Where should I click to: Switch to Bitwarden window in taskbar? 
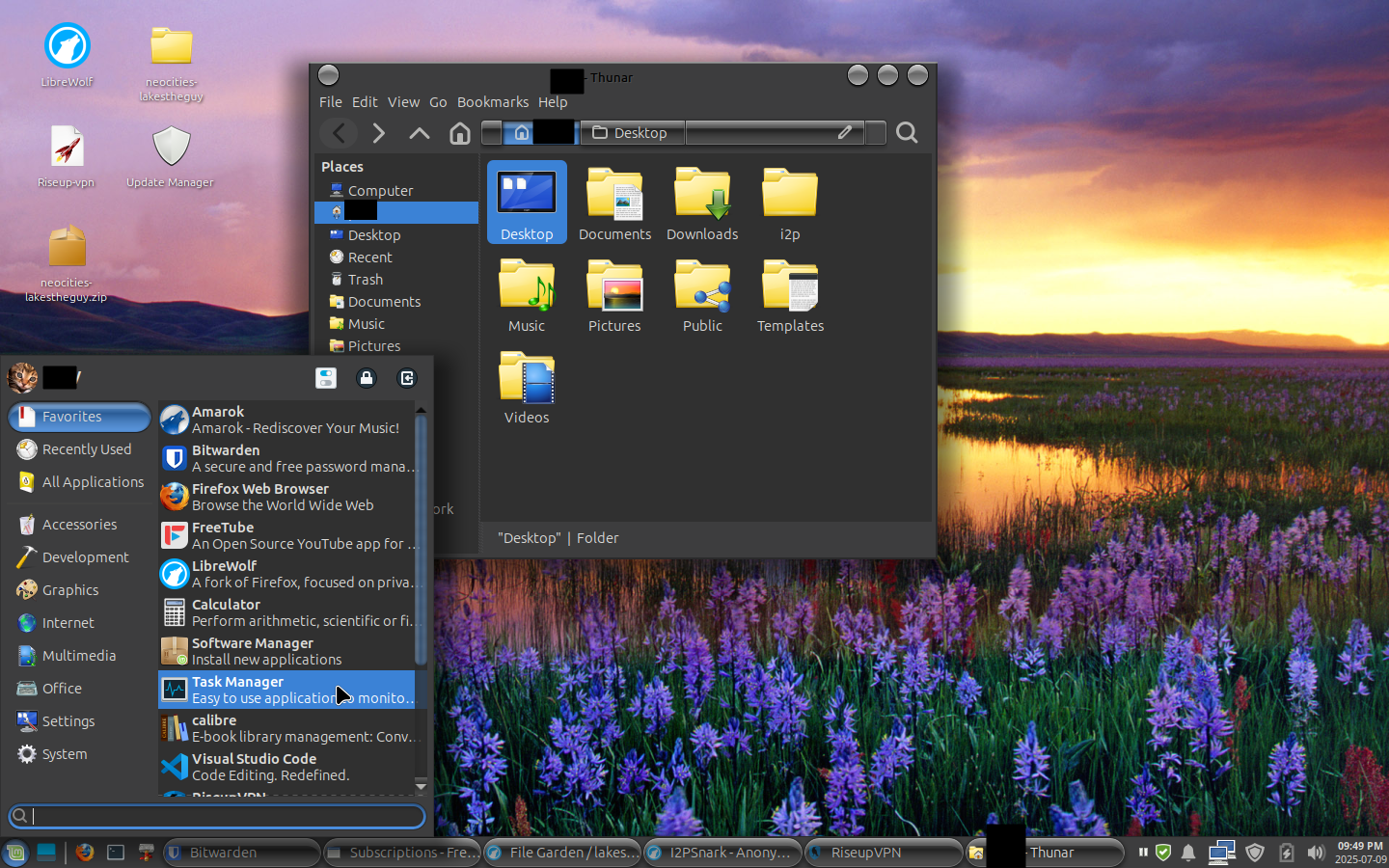(241, 853)
